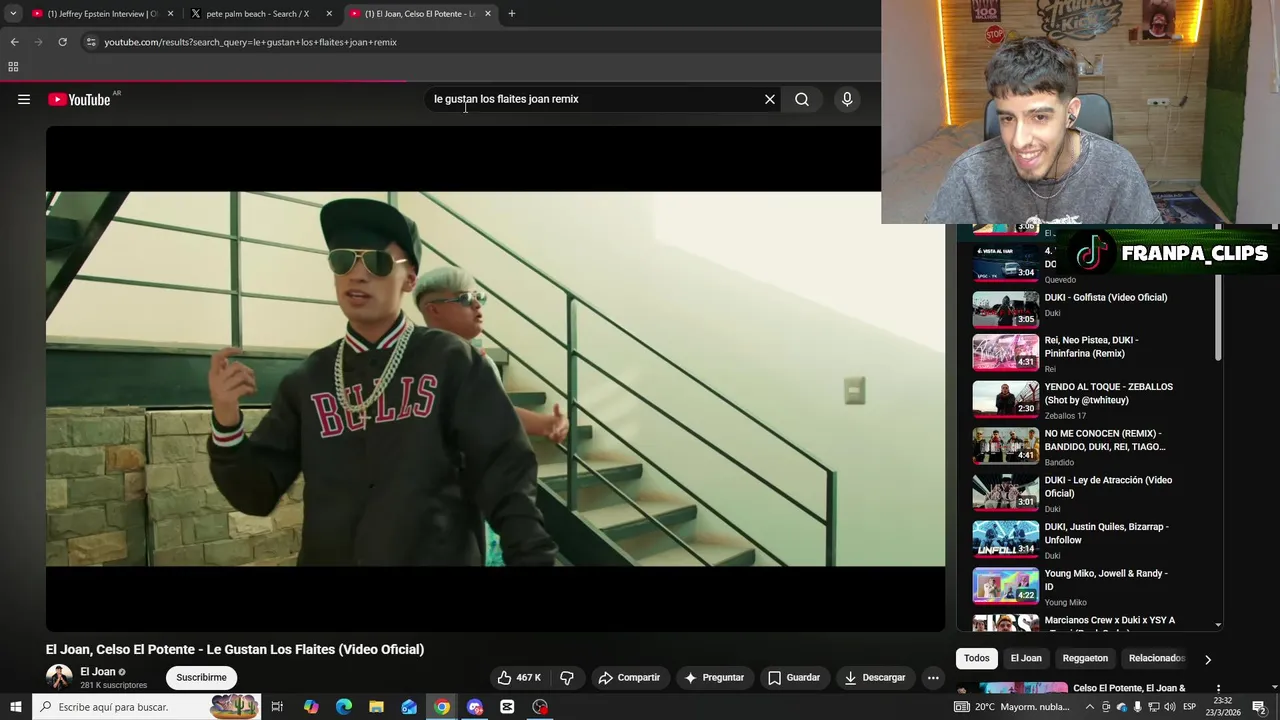Open volume control in system tray

pos(1170,707)
